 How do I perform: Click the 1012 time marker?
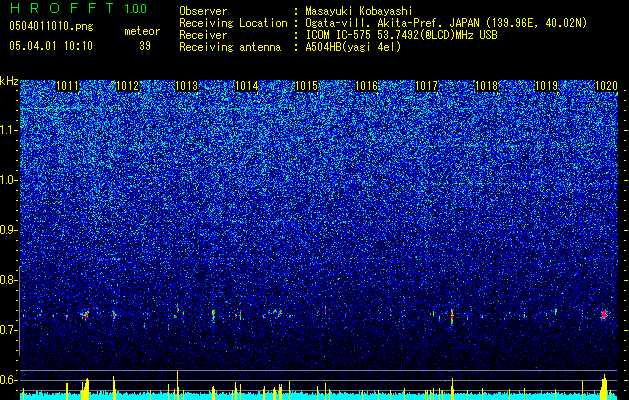(127, 86)
